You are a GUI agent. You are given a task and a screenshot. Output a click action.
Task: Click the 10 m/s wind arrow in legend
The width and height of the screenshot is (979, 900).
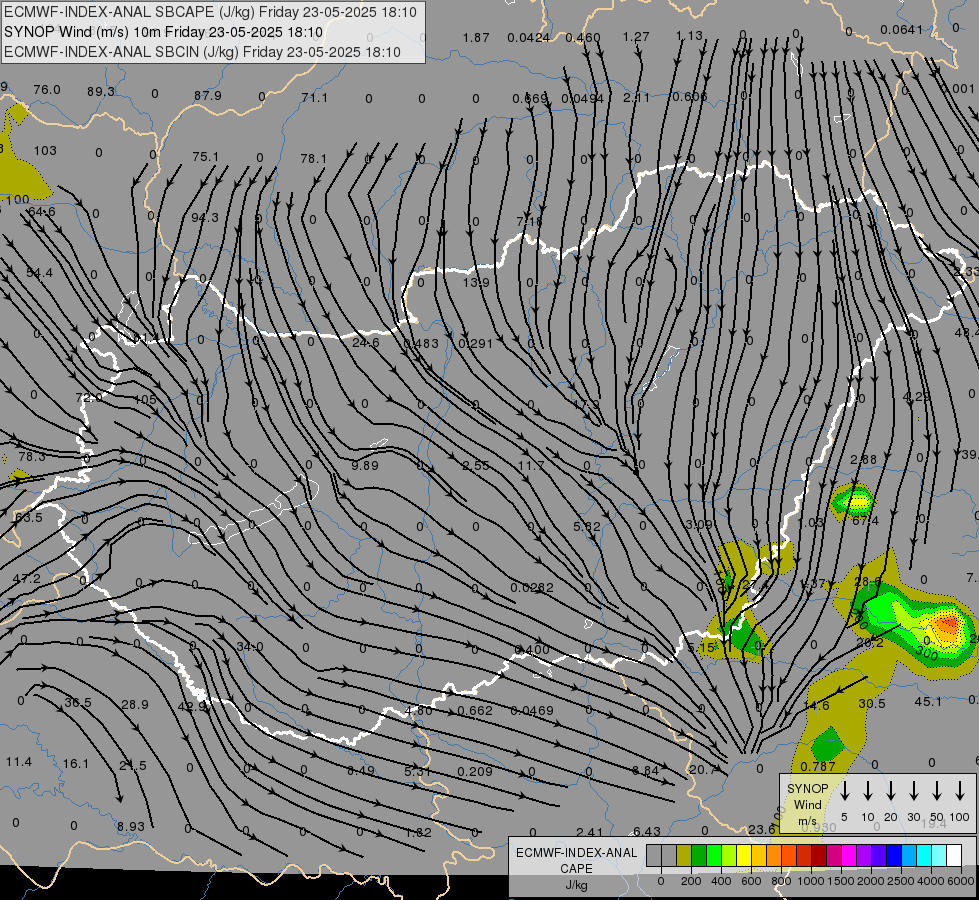coord(867,791)
